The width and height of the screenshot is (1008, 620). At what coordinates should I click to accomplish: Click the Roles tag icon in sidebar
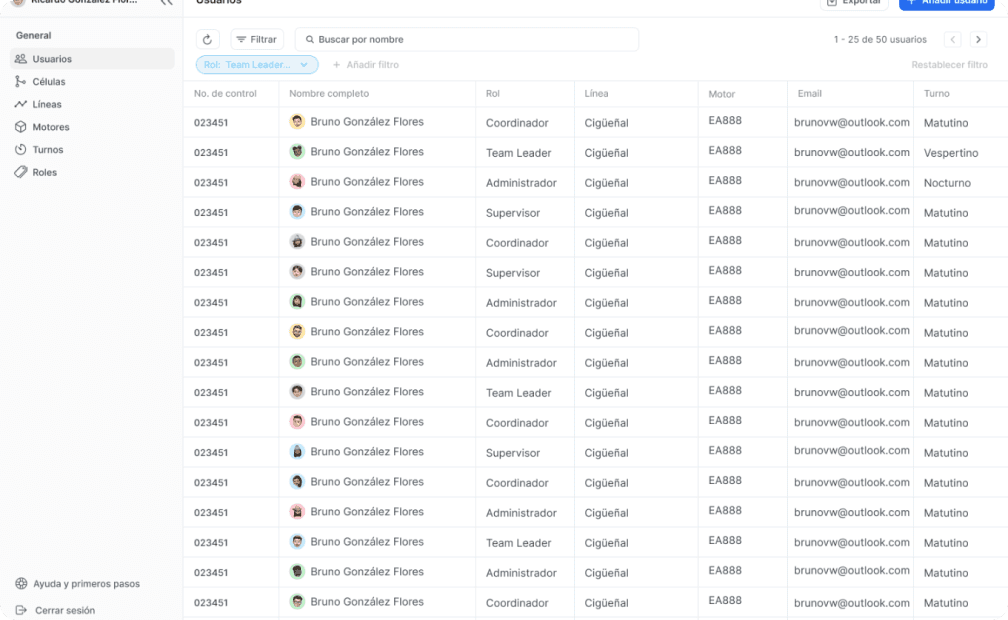21,172
